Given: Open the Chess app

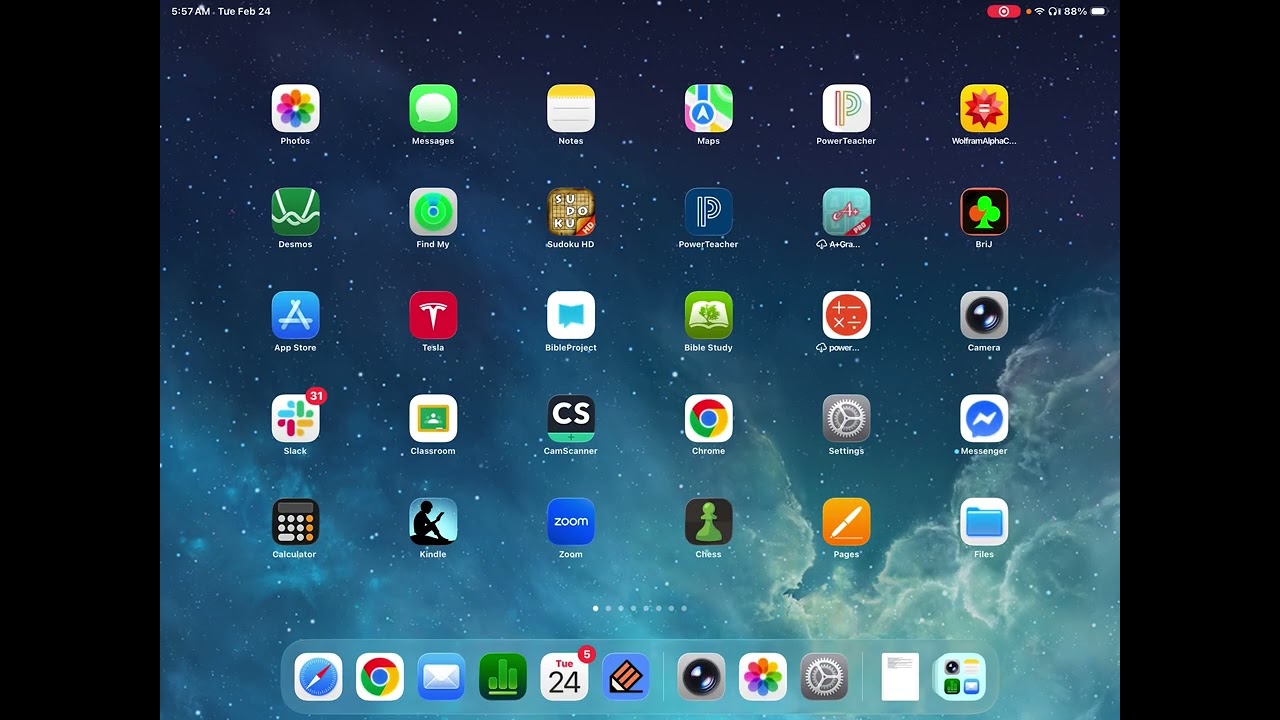Looking at the screenshot, I should pos(709,522).
